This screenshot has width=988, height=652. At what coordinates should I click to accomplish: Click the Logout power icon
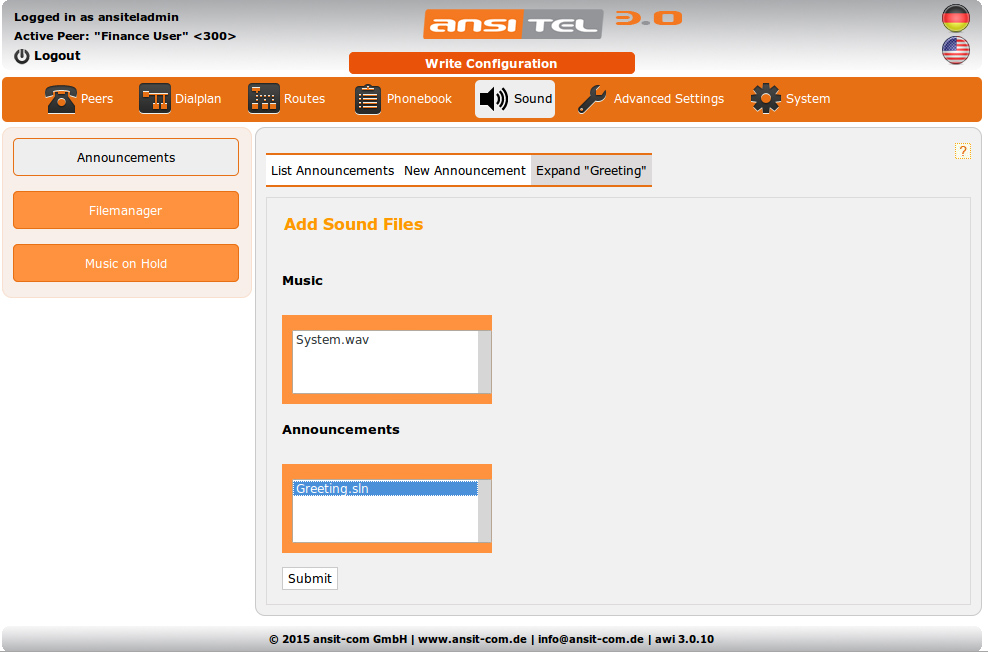pos(22,56)
